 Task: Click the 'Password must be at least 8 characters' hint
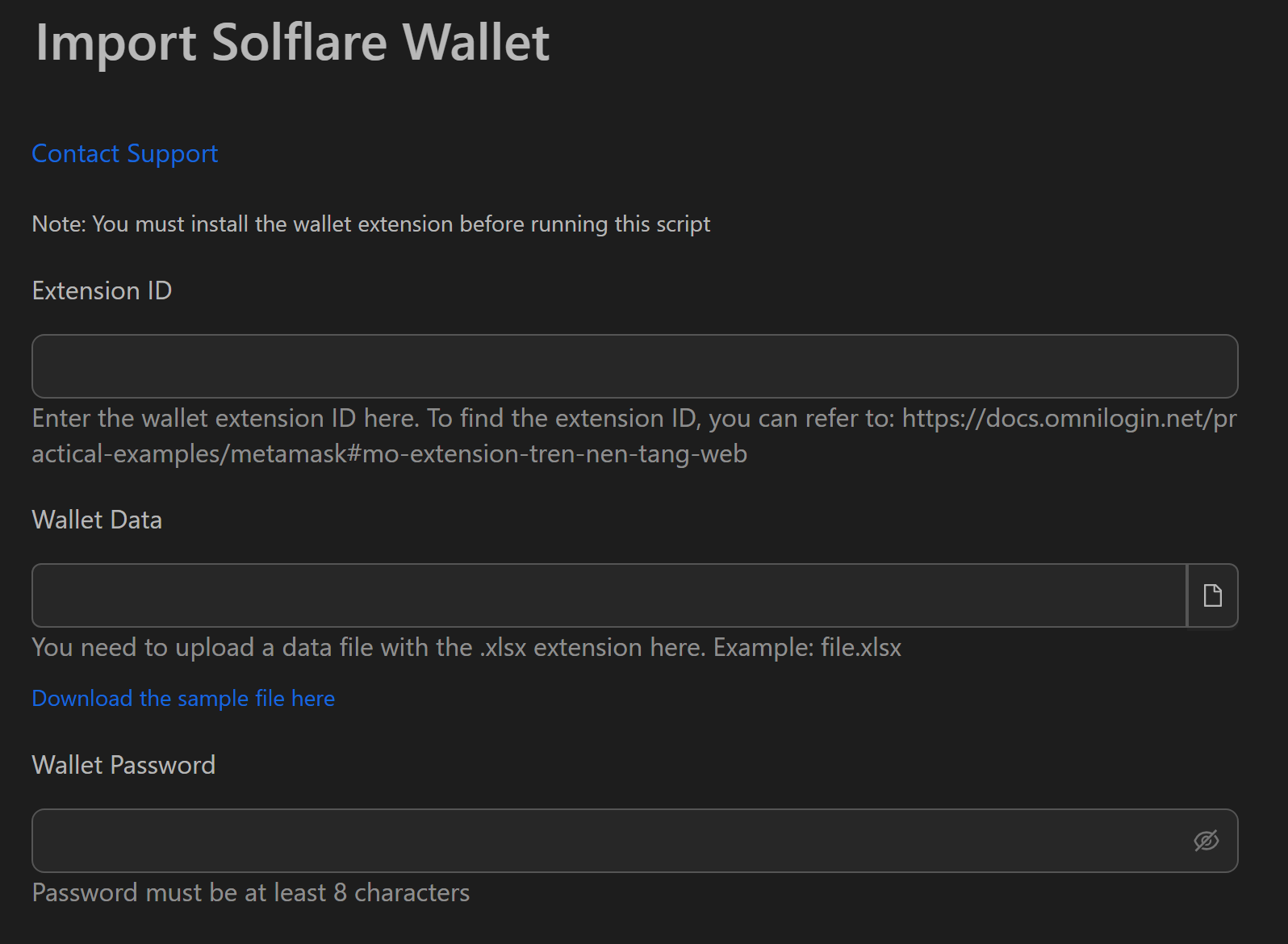click(x=250, y=892)
